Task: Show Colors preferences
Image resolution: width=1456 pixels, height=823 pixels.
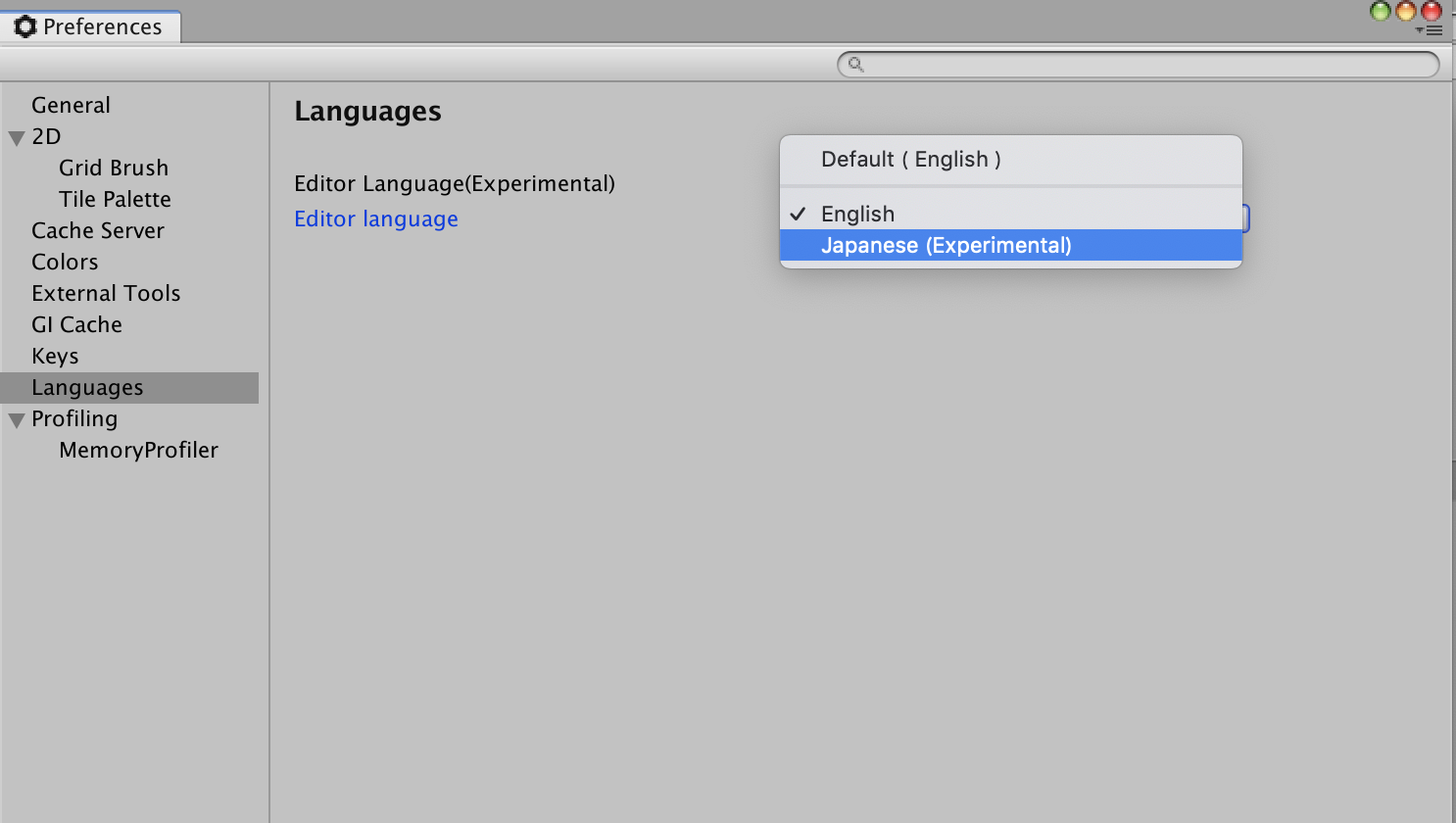Action: click(65, 263)
